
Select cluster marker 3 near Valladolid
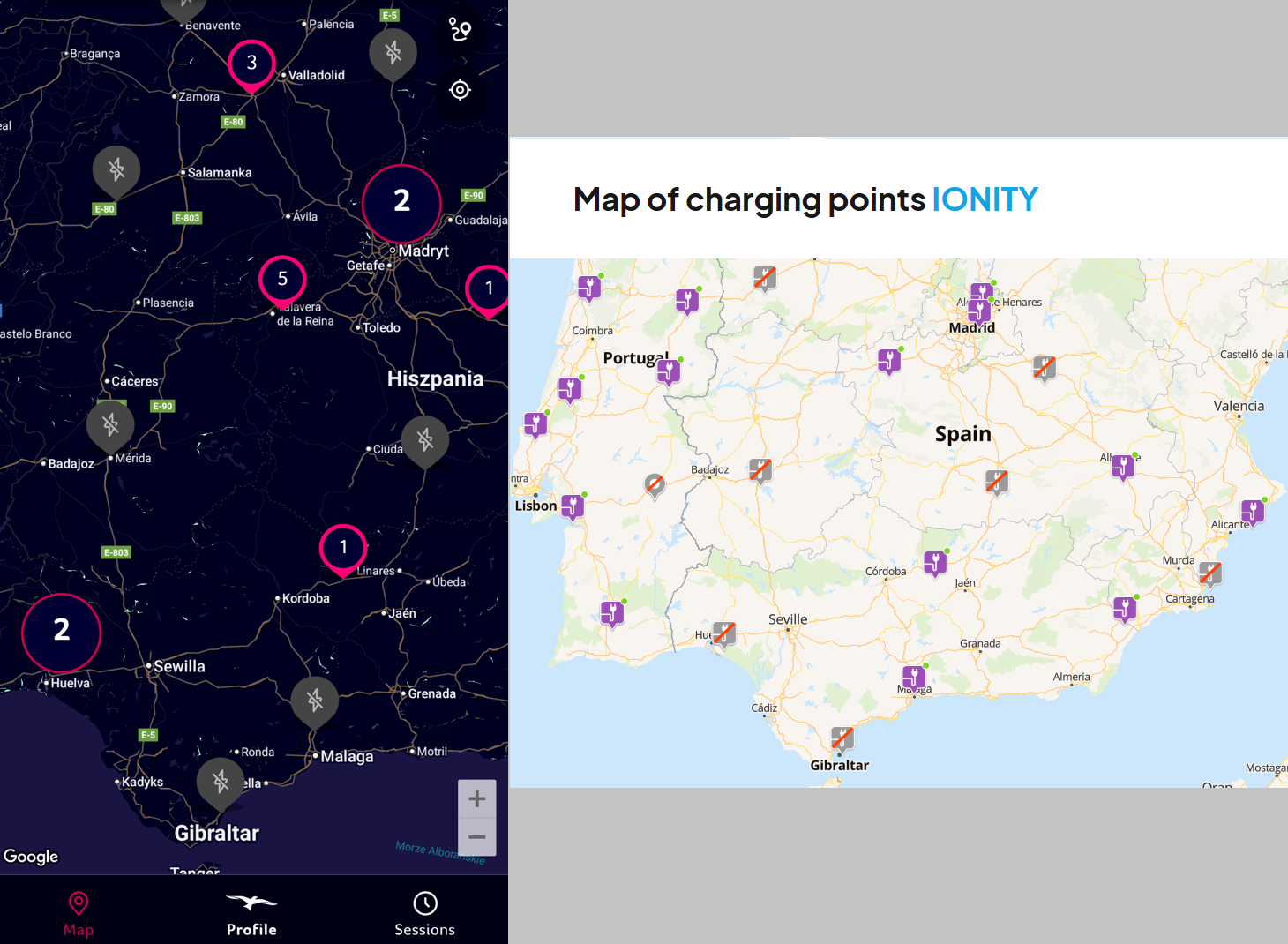click(251, 65)
